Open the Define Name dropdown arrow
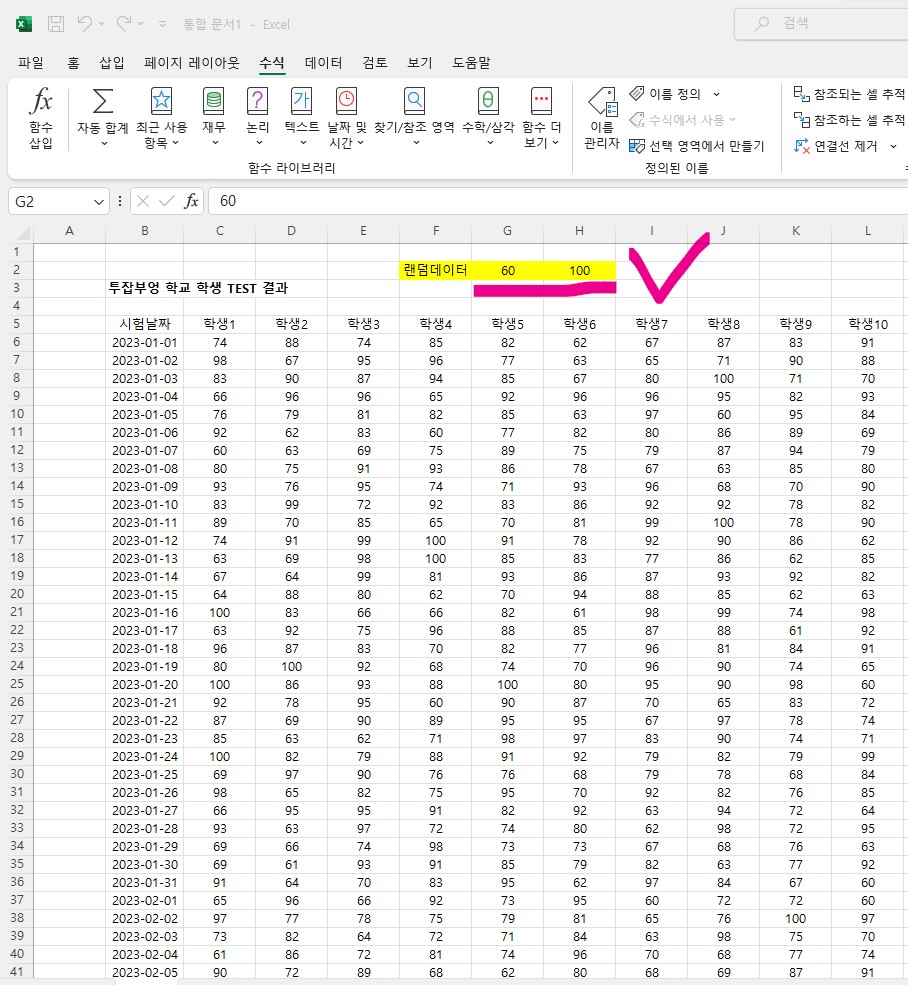908x985 pixels. pos(716,94)
